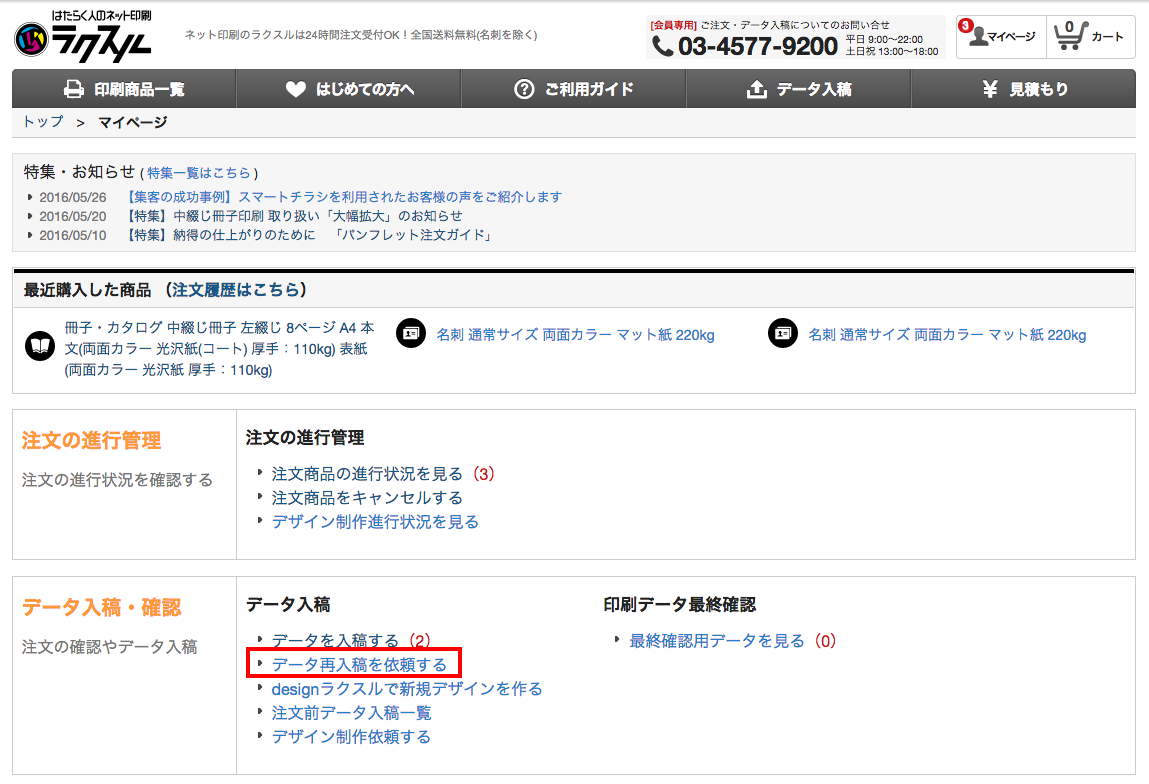The image size is (1149, 784).
Task: Open 見積もり estimate menu
Action: [x=1023, y=89]
